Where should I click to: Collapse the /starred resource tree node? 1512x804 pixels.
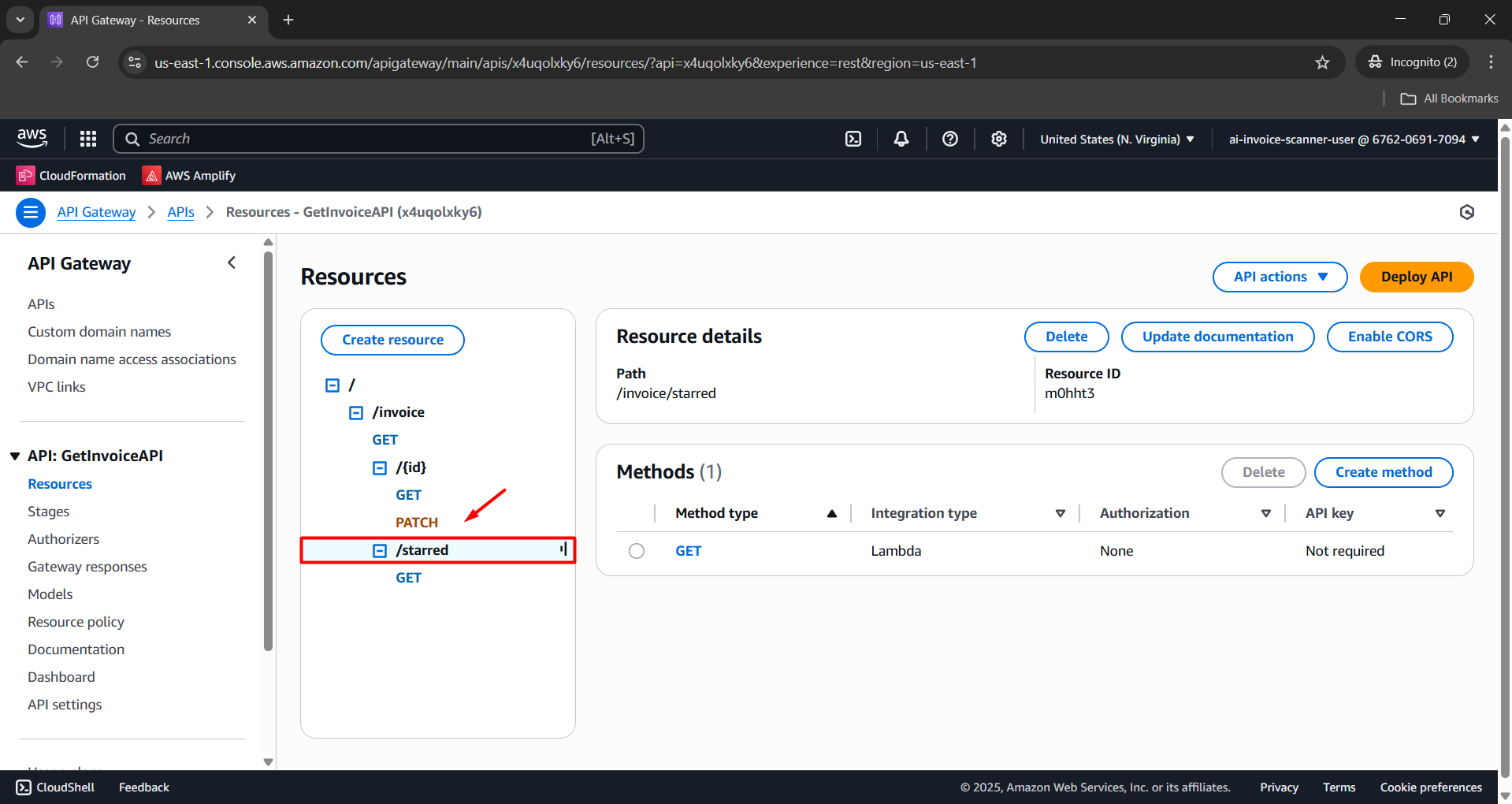coord(379,549)
